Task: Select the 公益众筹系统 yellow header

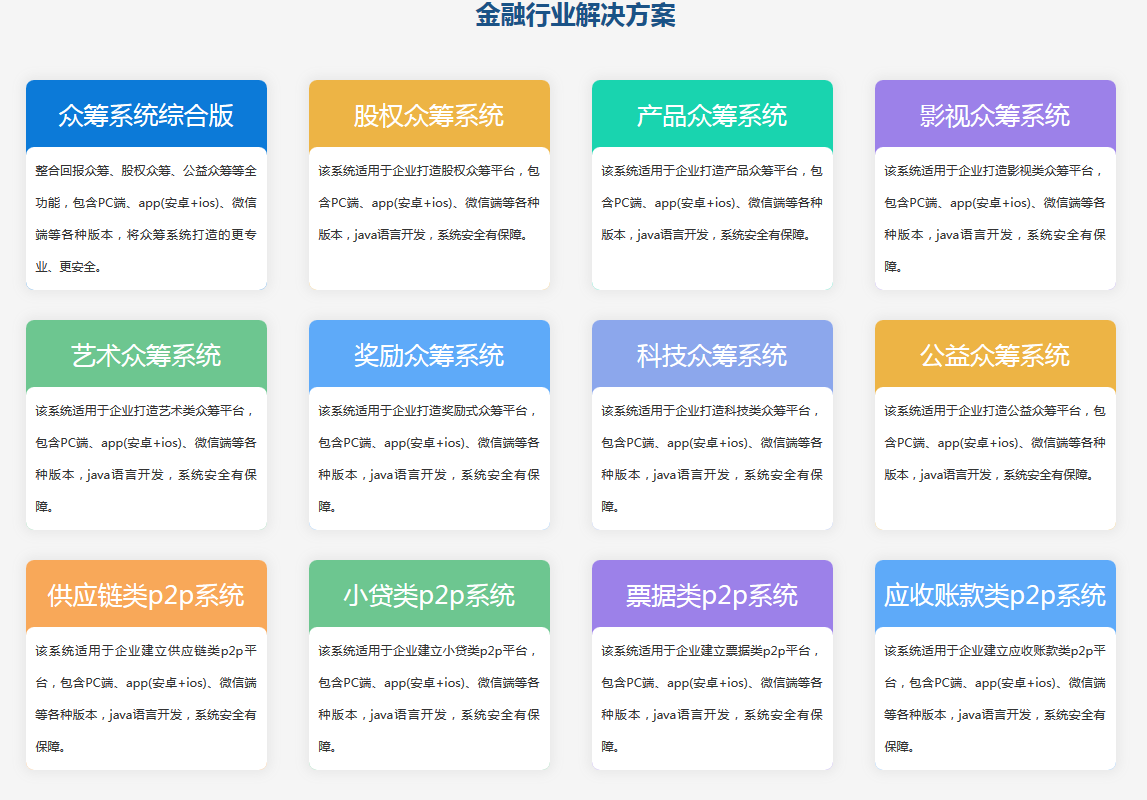Action: [x=995, y=355]
